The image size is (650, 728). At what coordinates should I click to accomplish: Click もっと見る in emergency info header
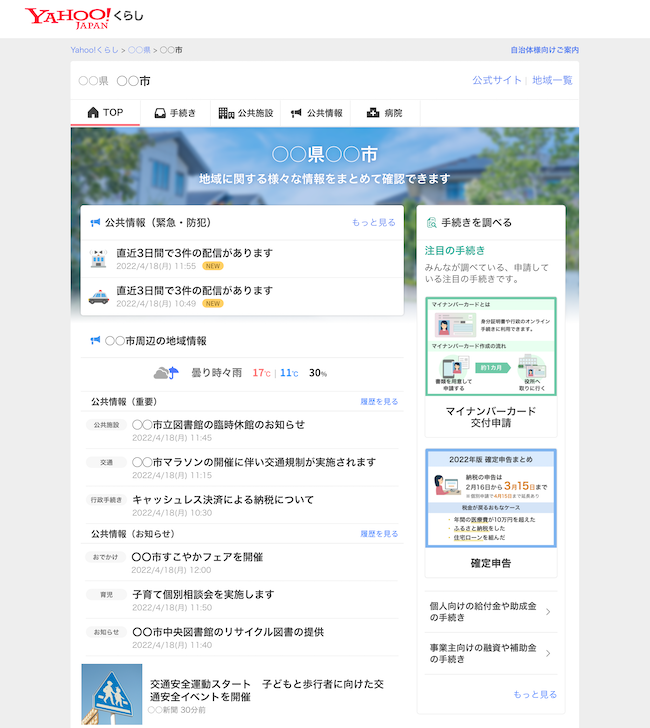click(374, 222)
